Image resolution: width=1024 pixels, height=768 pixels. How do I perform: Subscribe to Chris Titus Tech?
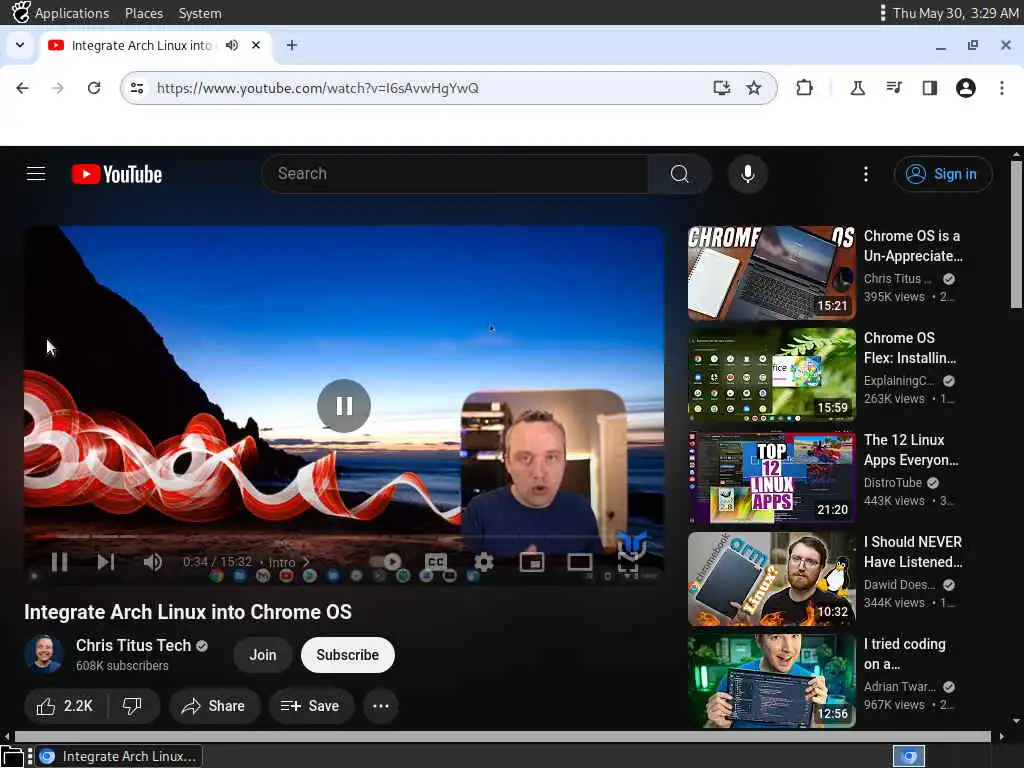point(347,654)
